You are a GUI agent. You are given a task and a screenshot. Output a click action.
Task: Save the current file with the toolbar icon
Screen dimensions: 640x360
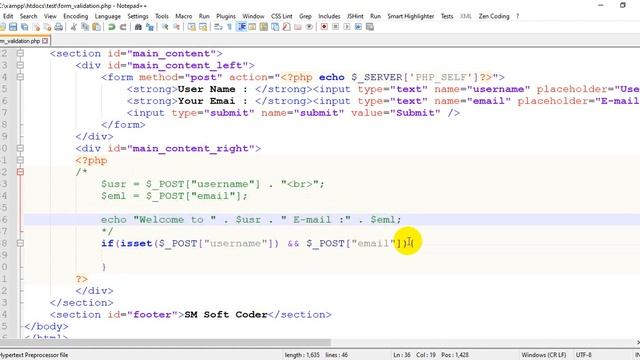click(x=13, y=27)
